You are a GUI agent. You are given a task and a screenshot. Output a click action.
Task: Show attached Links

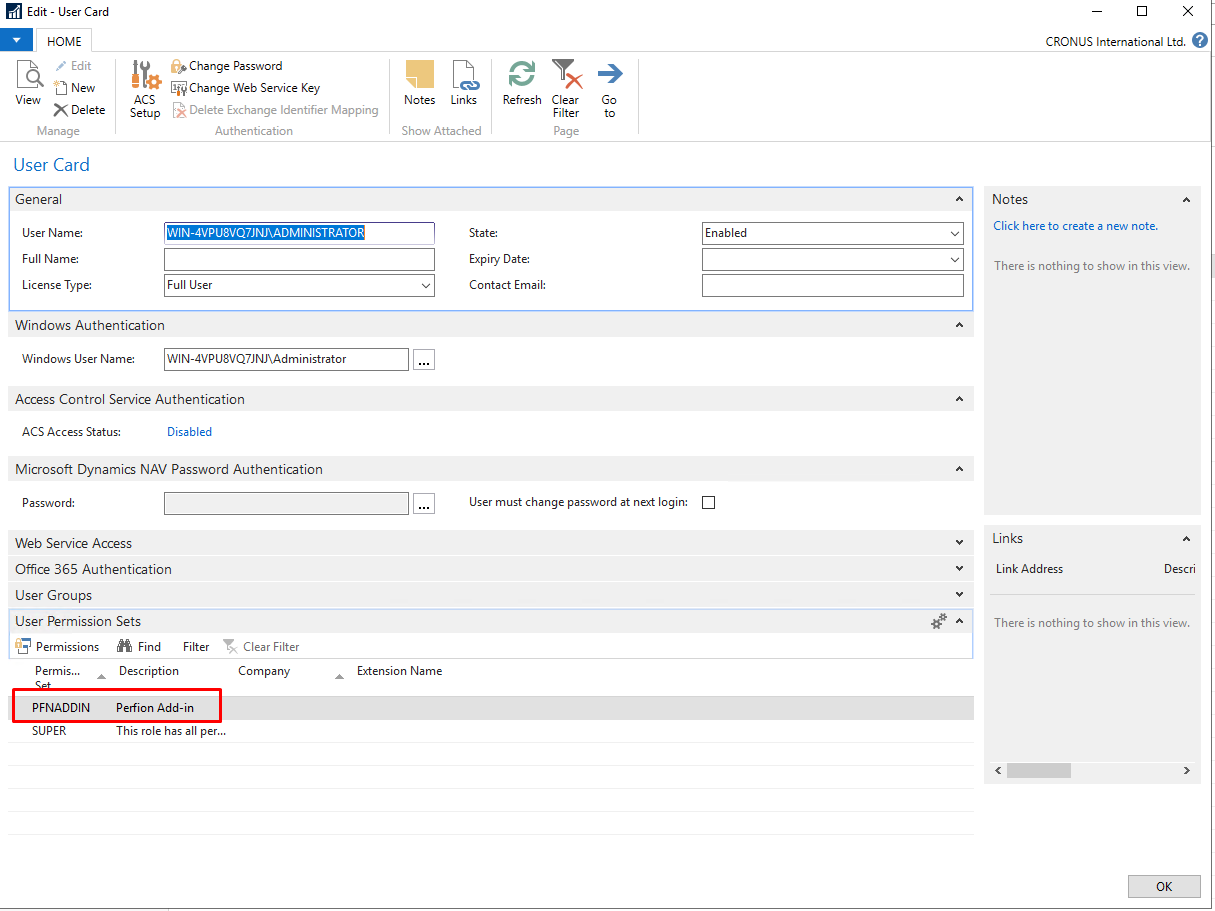[464, 84]
